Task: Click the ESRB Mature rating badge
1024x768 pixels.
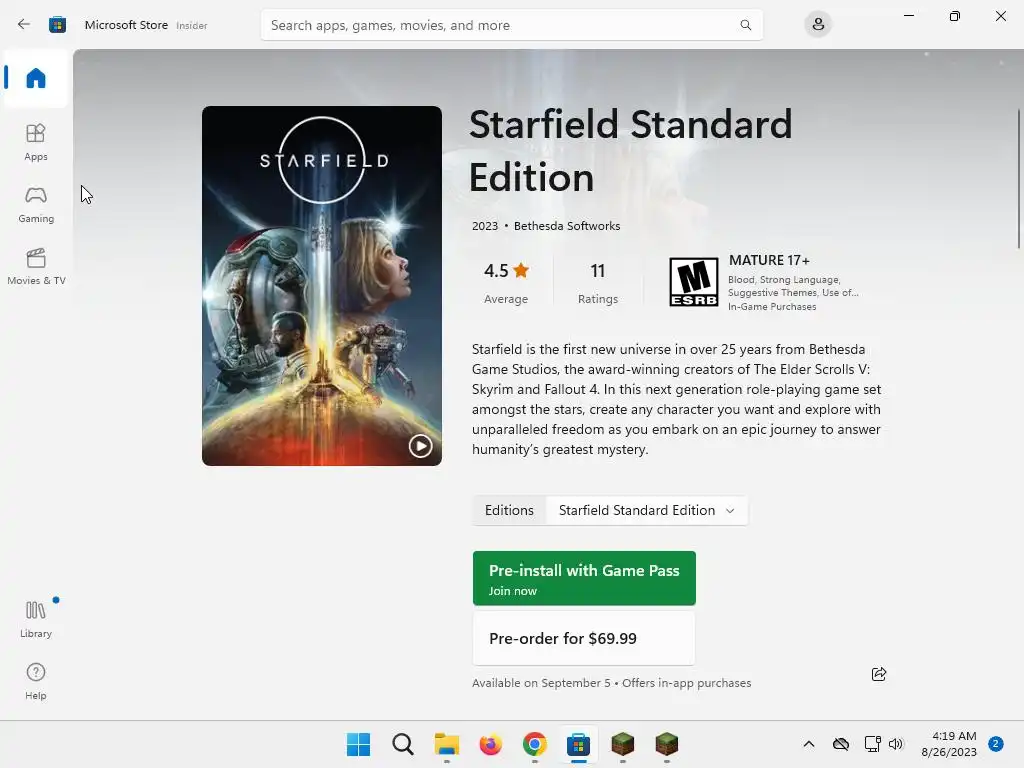Action: [x=694, y=282]
